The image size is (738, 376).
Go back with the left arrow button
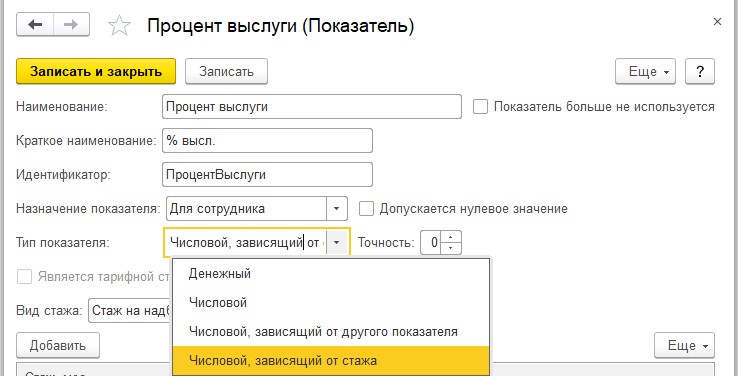[x=35, y=24]
